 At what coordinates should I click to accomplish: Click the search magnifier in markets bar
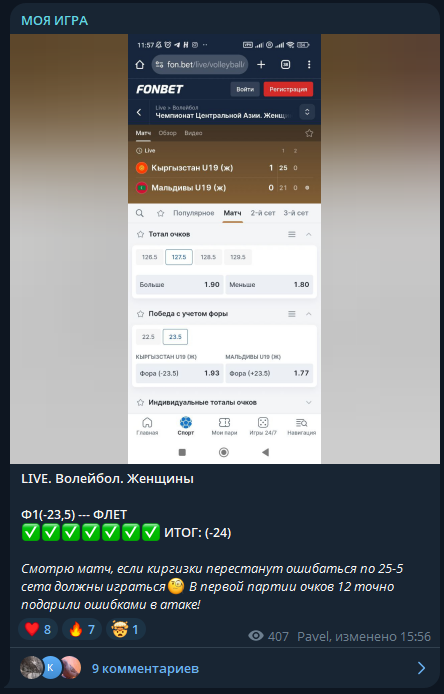pyautogui.click(x=139, y=213)
